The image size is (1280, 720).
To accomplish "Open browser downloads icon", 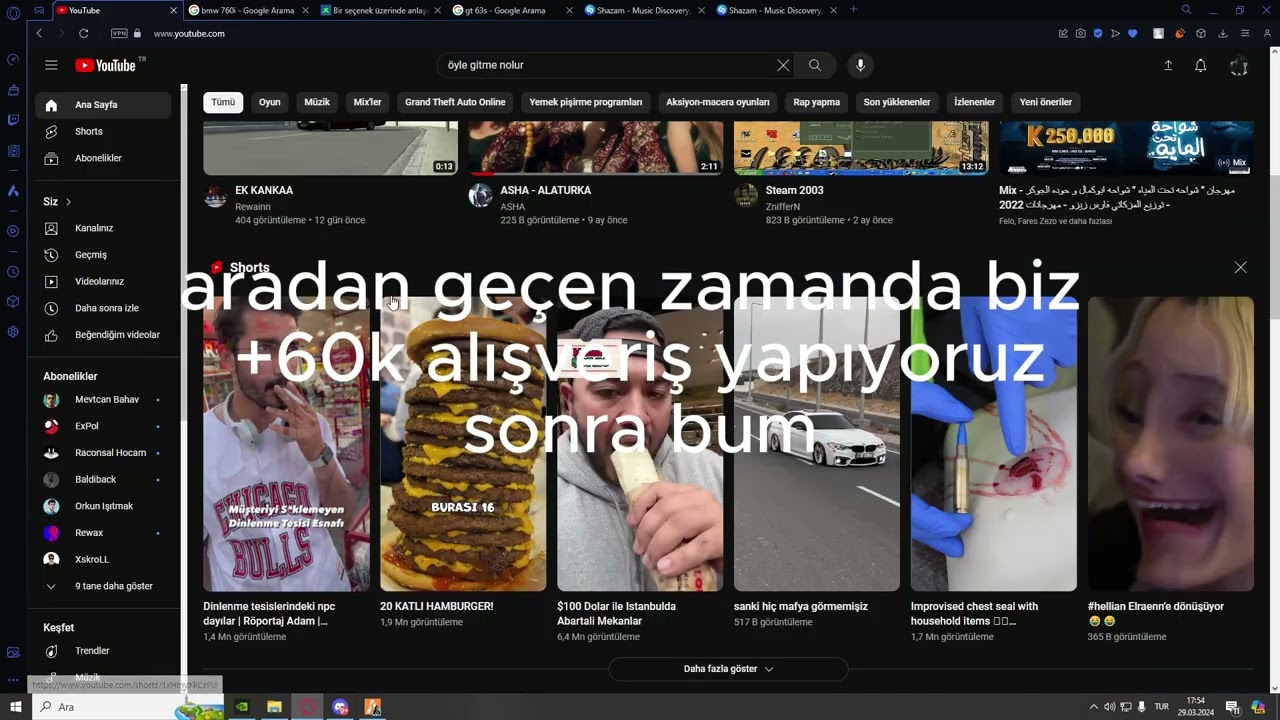I will tap(1222, 33).
